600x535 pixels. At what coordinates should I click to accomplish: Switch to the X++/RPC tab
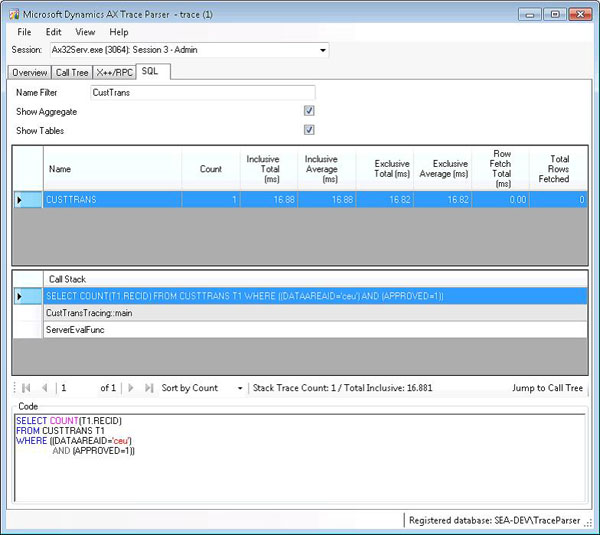[x=115, y=72]
